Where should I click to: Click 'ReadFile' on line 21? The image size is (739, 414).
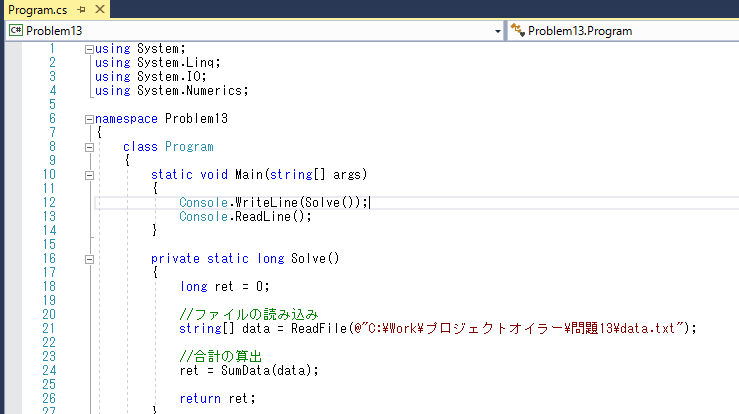[319, 328]
